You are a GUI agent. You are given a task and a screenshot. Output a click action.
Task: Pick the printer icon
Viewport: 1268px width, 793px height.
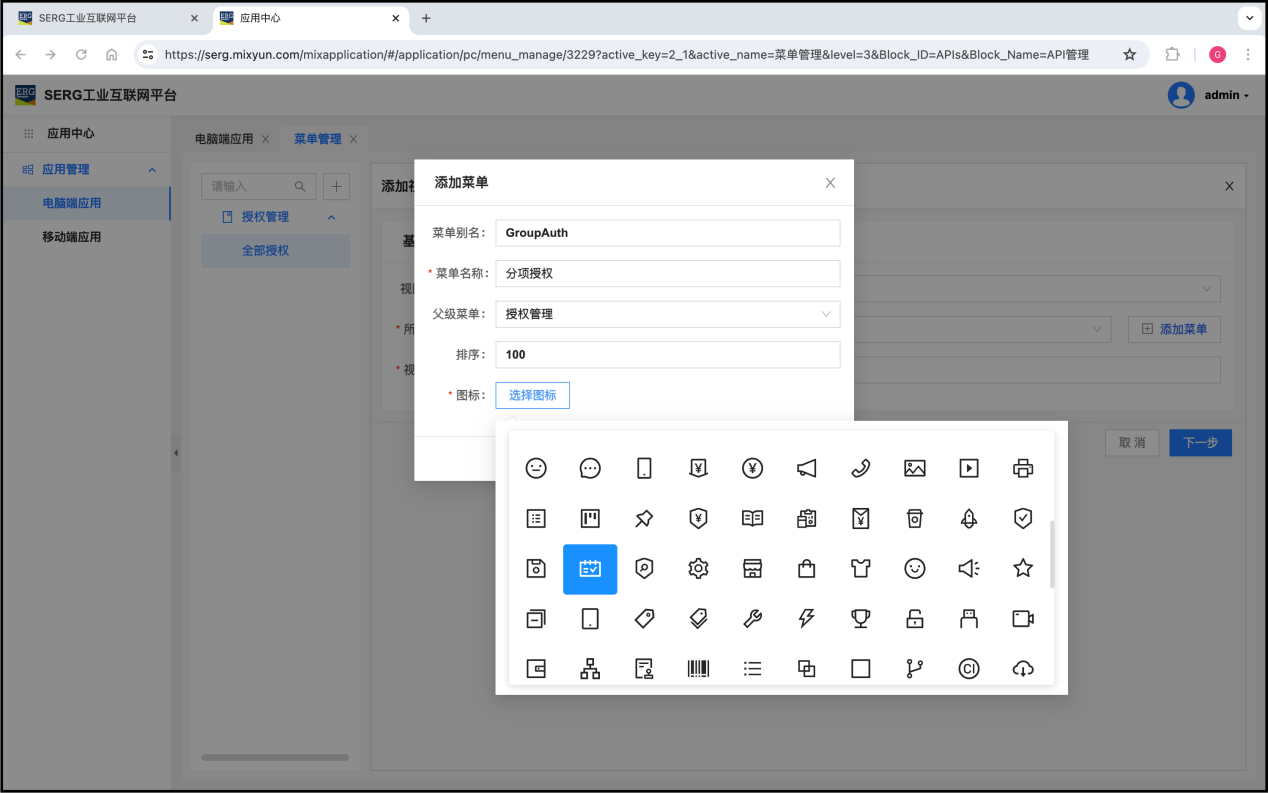(x=1022, y=468)
